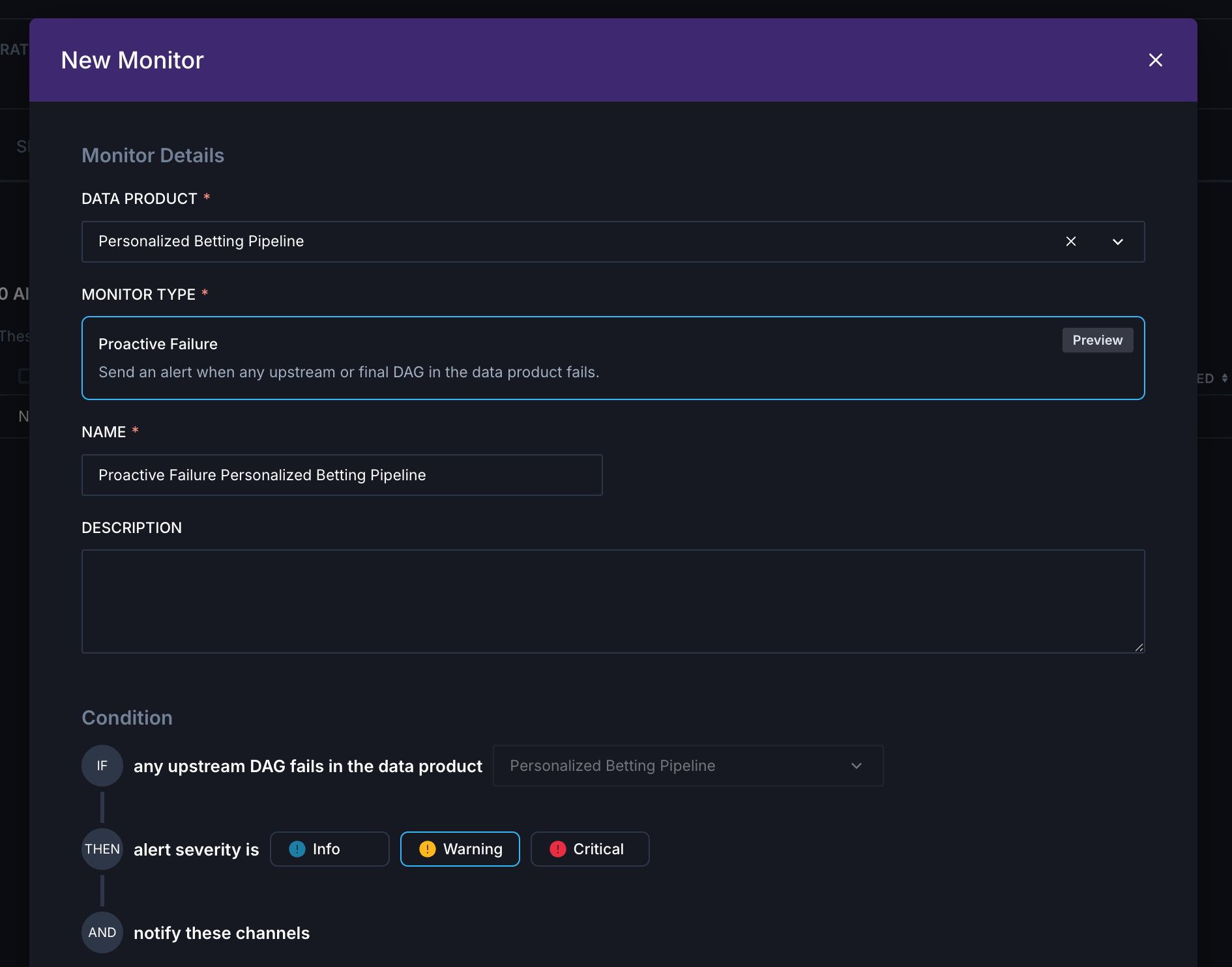This screenshot has height=967, width=1232.
Task: Click the THEN condition node circle
Action: [102, 848]
